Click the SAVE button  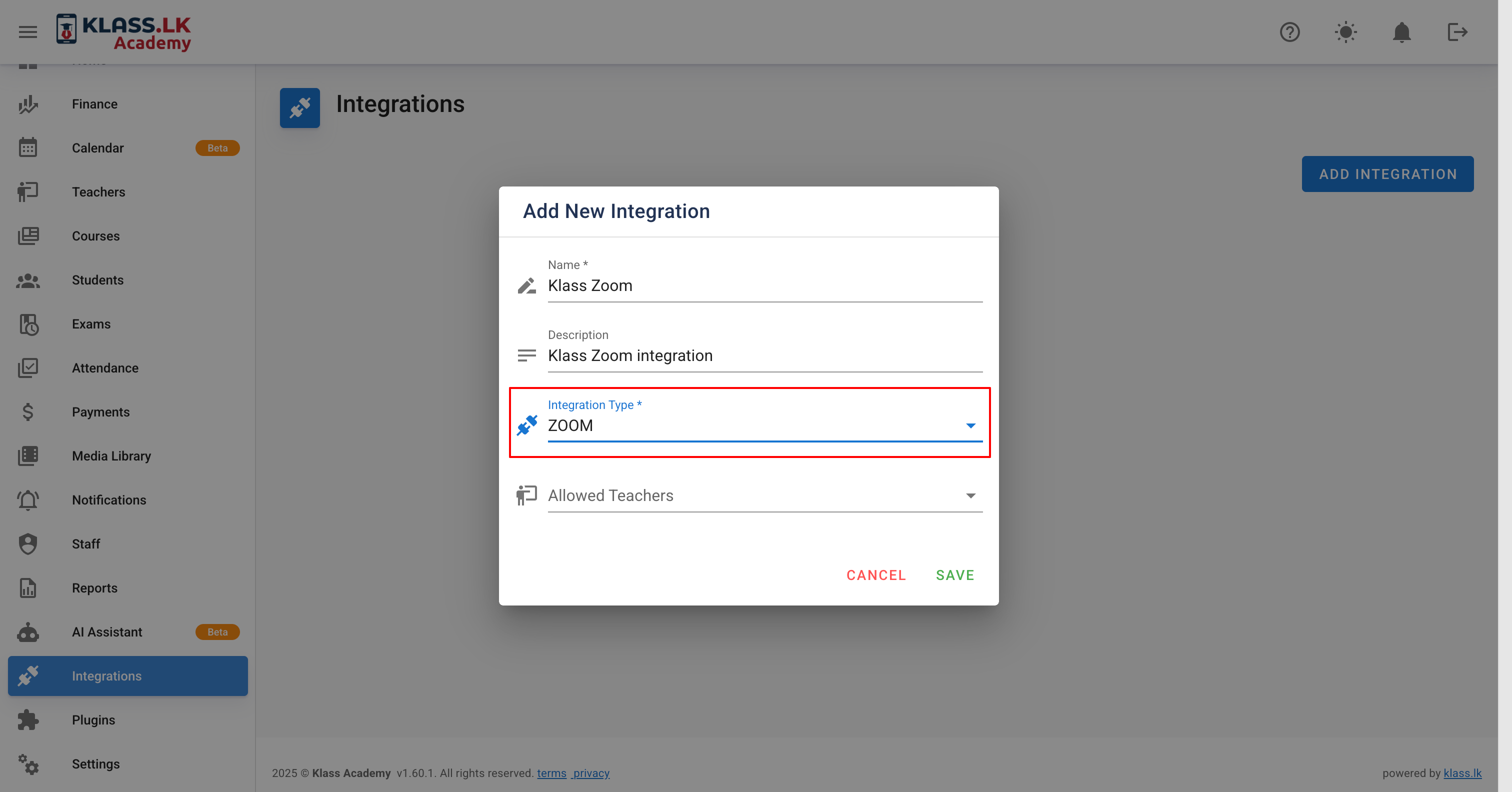click(x=954, y=575)
